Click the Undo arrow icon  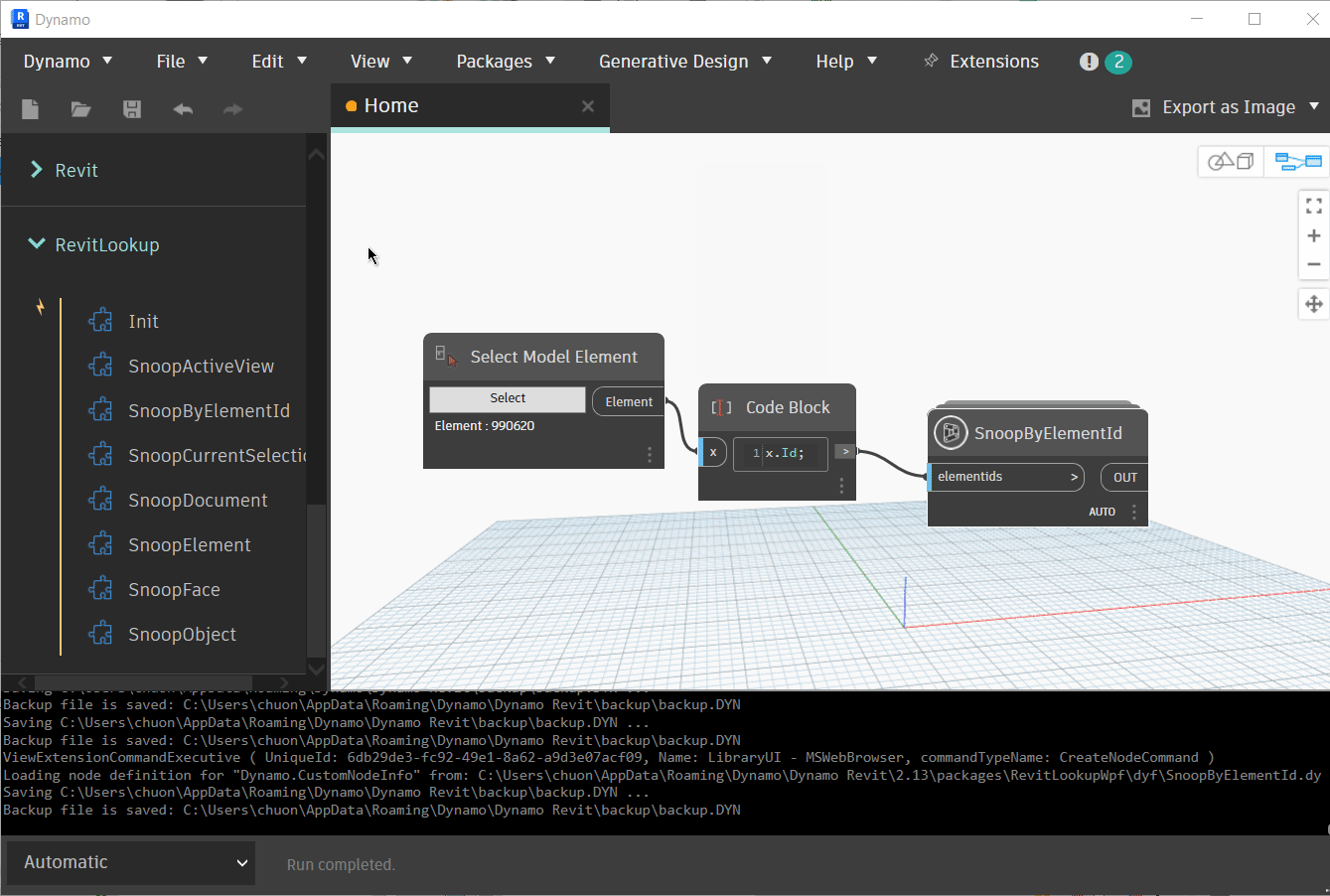[183, 109]
